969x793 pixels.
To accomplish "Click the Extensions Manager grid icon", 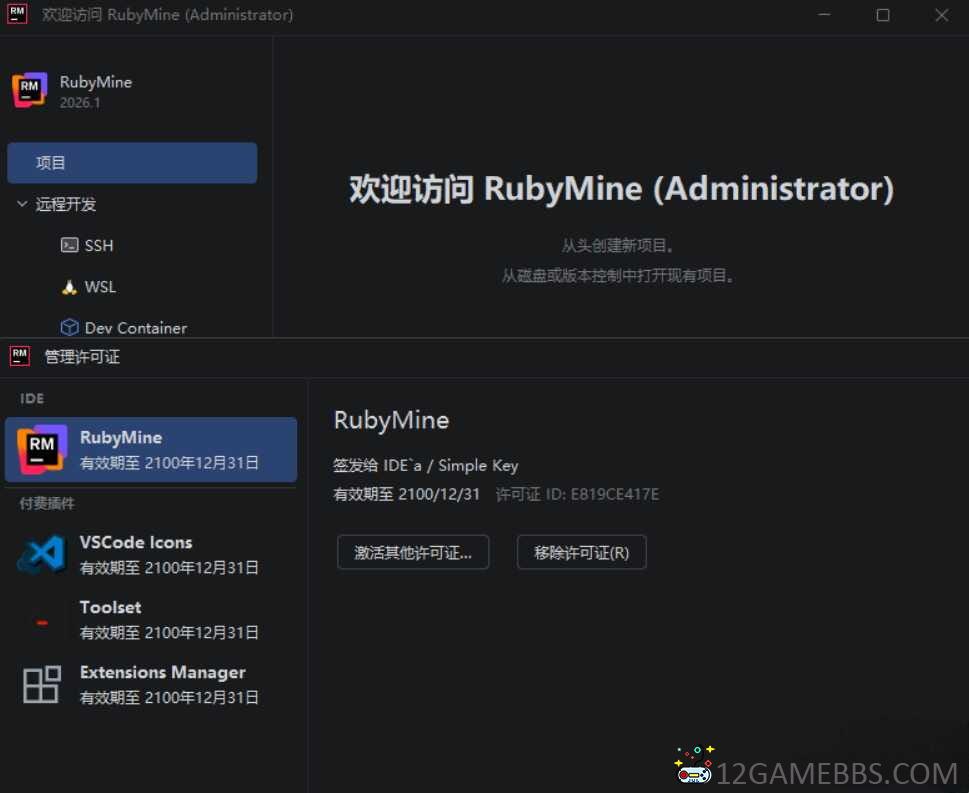I will coord(42,684).
